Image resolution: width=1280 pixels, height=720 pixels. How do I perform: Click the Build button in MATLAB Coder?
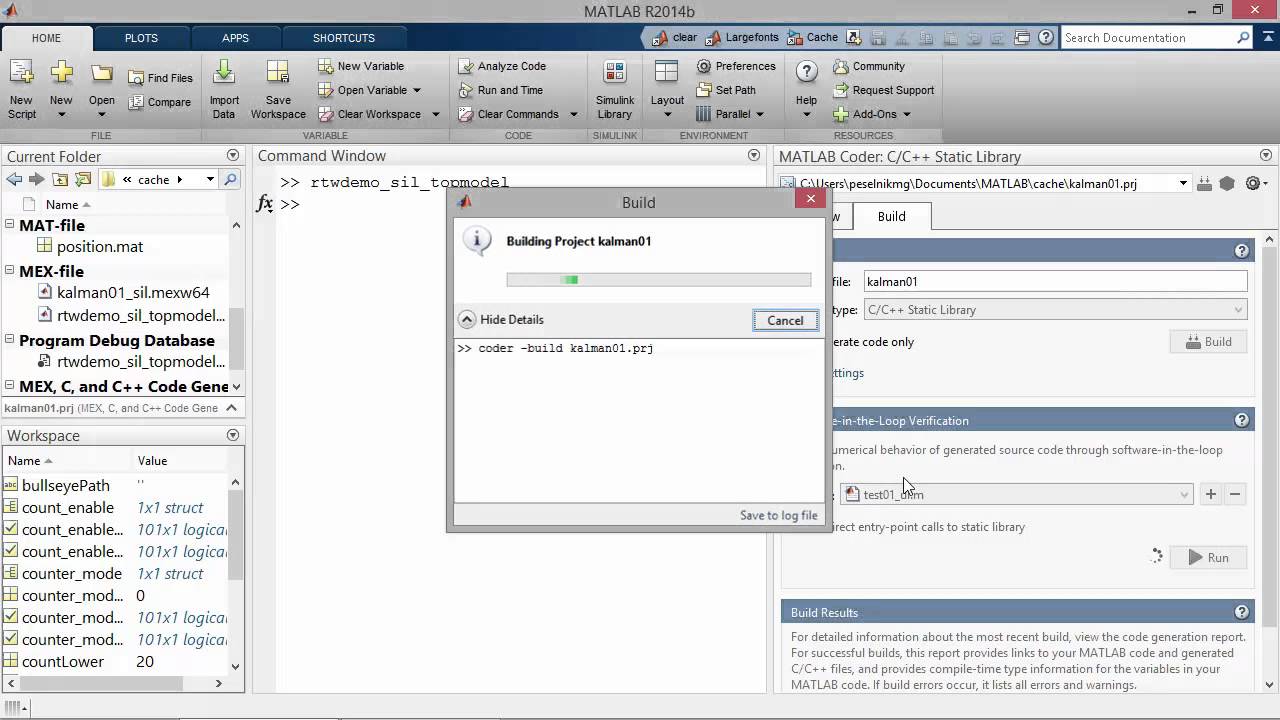[x=1208, y=342]
